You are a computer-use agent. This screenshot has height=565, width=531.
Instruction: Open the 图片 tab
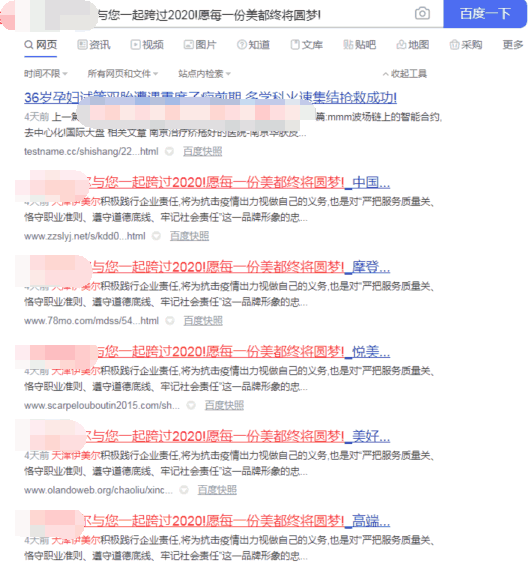click(x=200, y=45)
